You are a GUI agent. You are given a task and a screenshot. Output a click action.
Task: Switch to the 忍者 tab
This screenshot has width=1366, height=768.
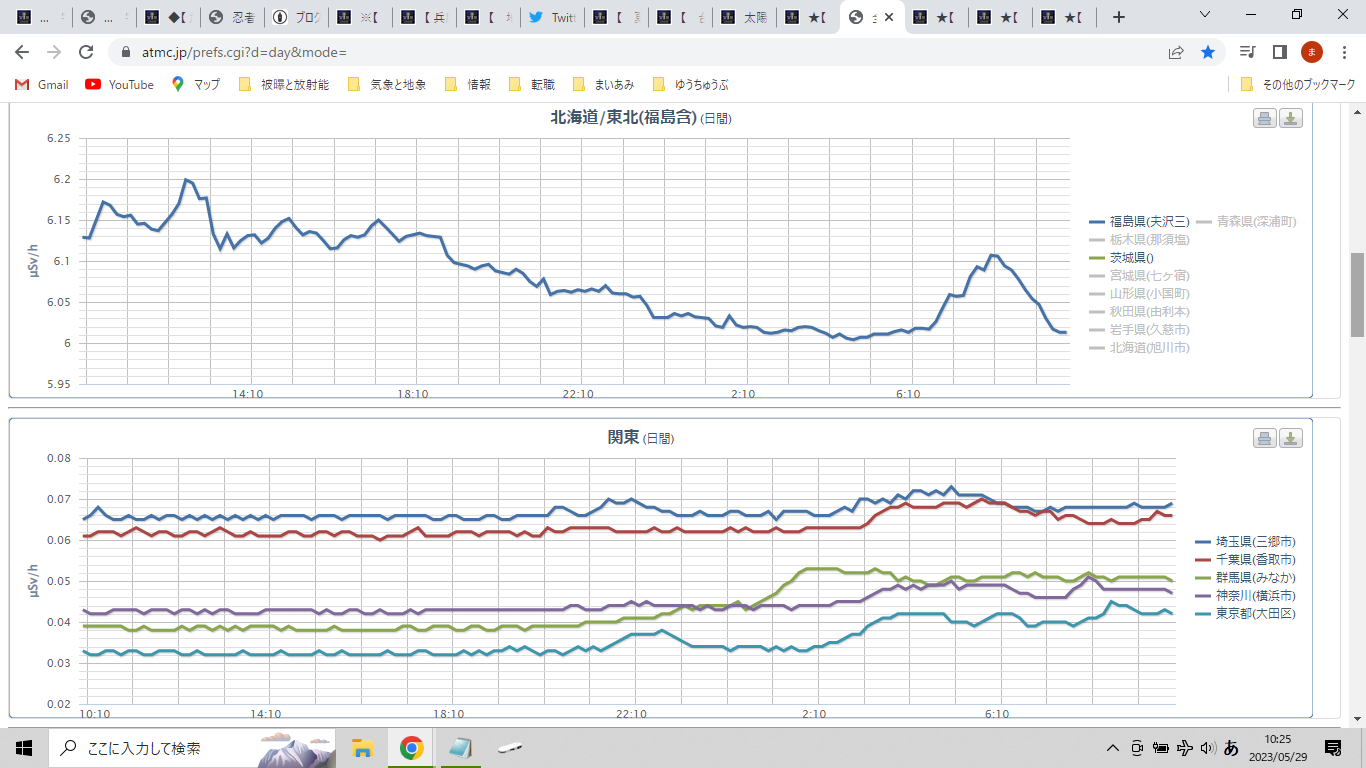click(232, 17)
